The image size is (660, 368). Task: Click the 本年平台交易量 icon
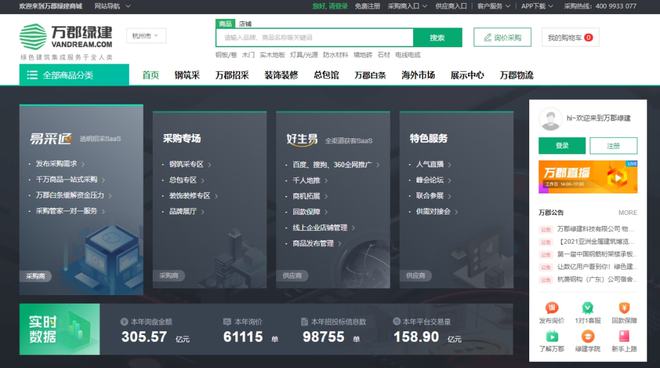(396, 321)
